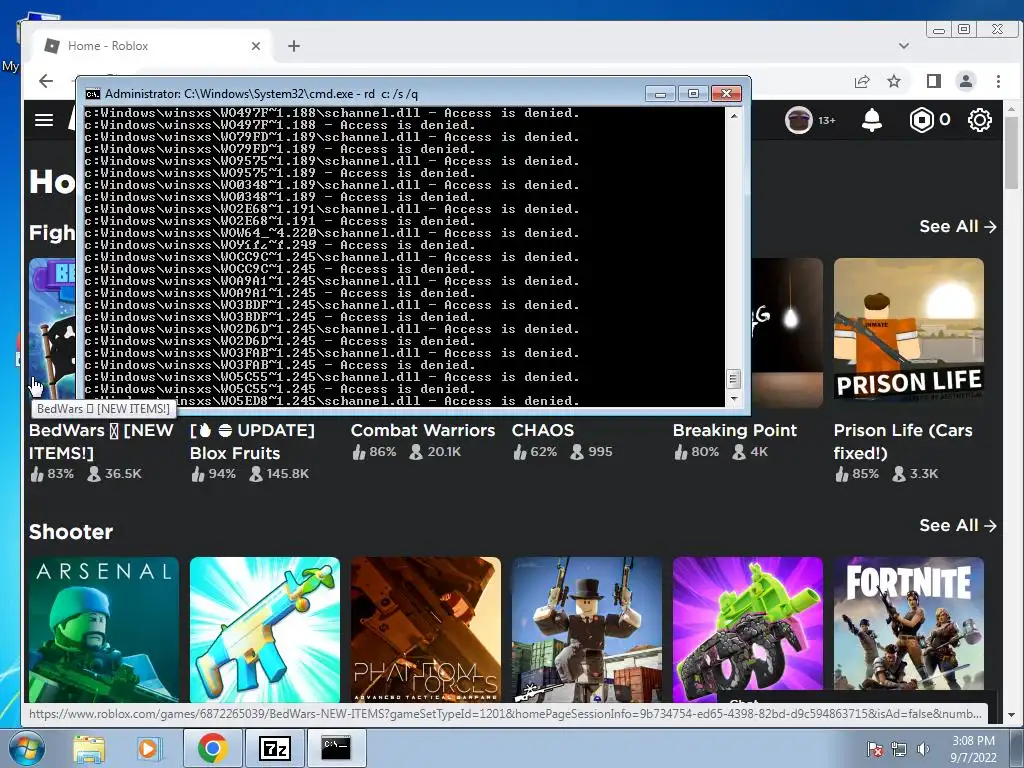Open the taskbar clock showing 3:08 PM
This screenshot has width=1024, height=768.
point(973,749)
